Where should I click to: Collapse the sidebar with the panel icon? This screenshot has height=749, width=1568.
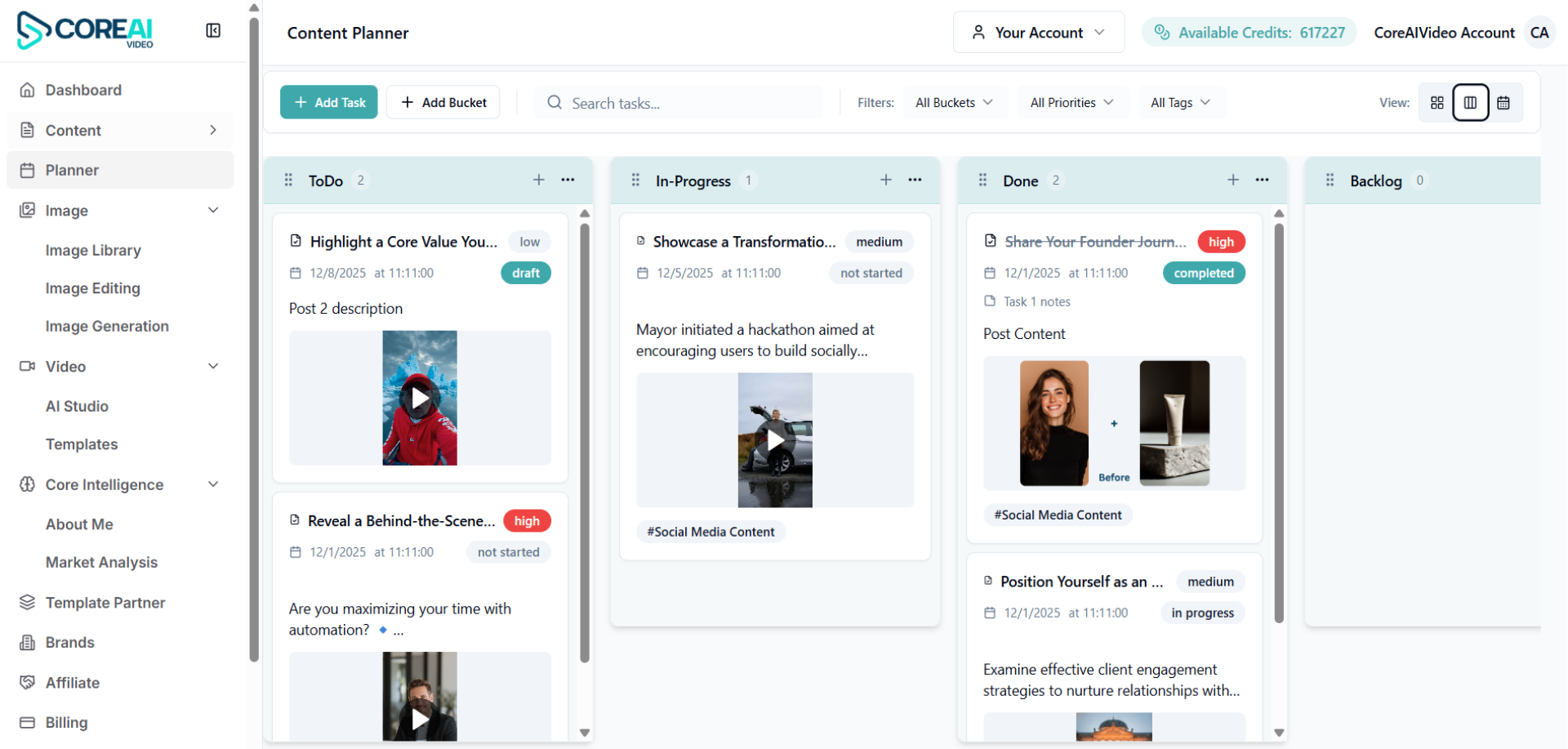213,31
